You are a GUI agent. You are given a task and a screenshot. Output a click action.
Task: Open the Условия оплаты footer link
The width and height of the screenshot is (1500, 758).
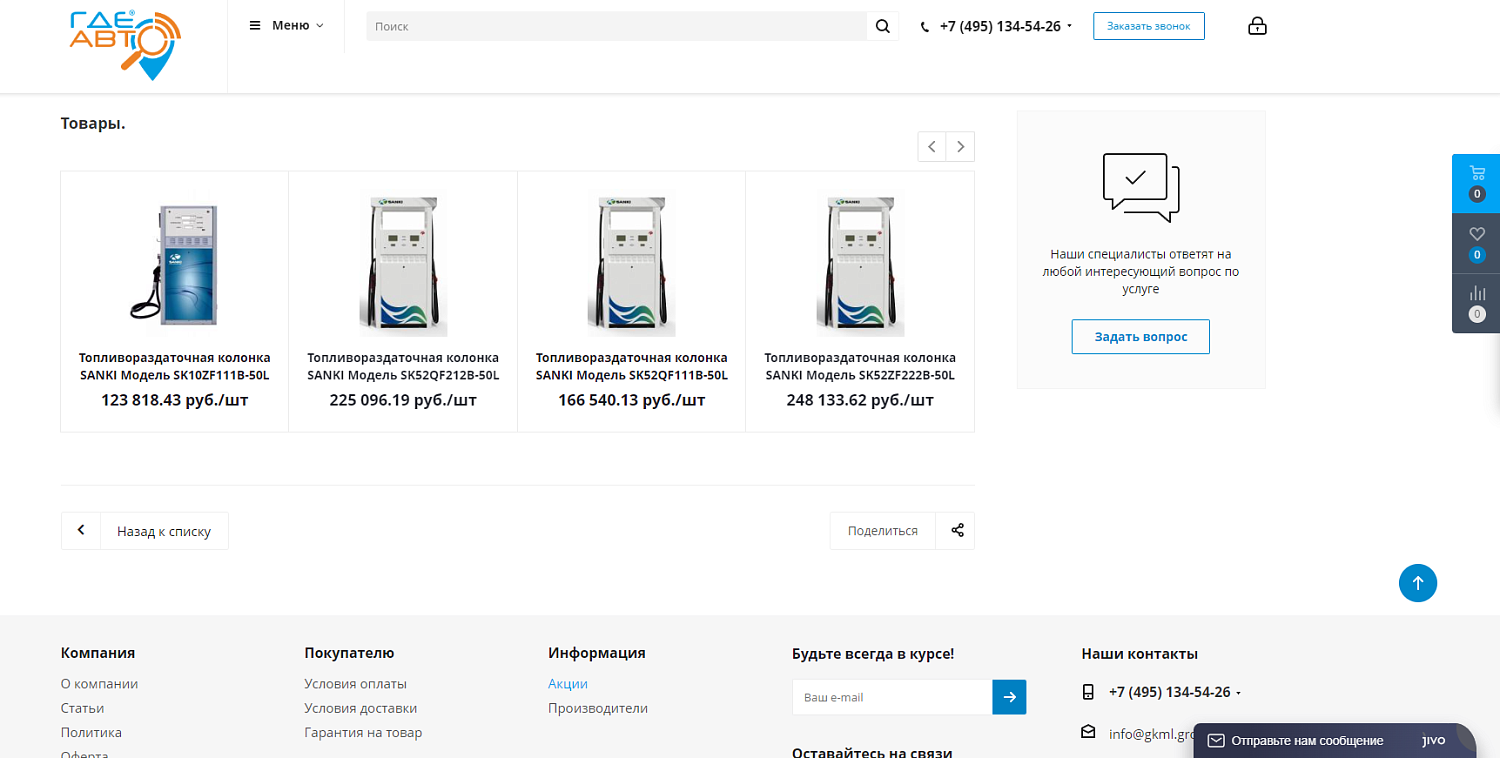click(355, 684)
